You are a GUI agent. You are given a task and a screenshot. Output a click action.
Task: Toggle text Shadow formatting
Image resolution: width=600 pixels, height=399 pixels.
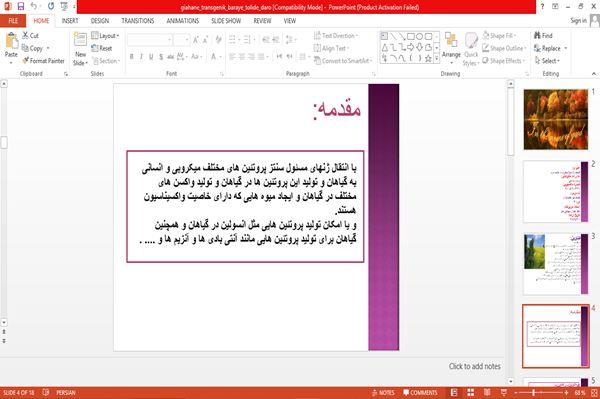(x=161, y=57)
